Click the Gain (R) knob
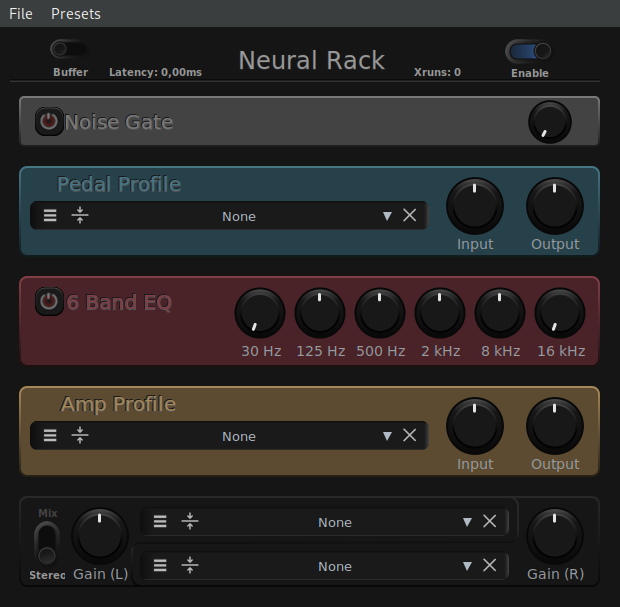Image resolution: width=620 pixels, height=607 pixels. [x=555, y=536]
